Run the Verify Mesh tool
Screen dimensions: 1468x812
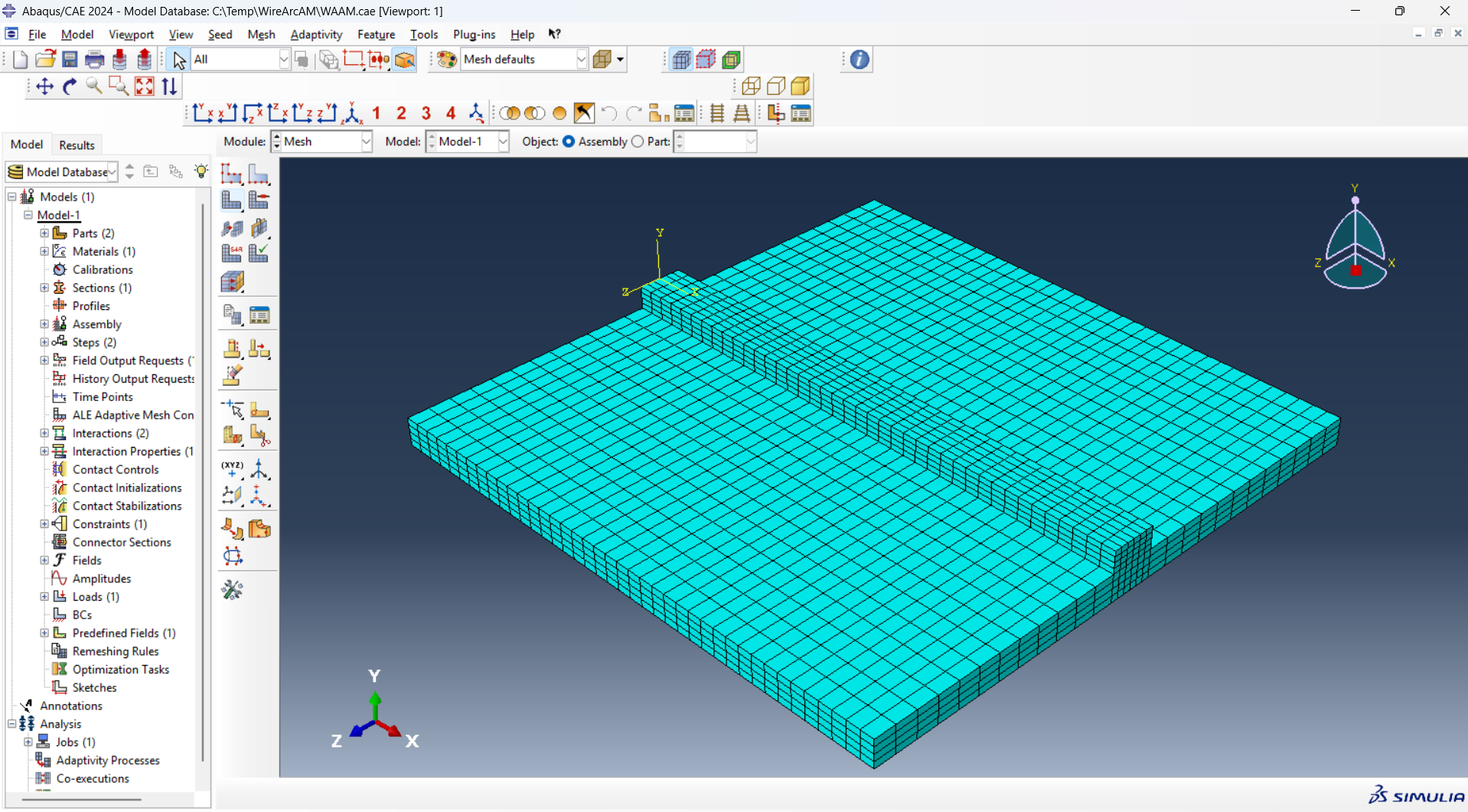point(259,253)
